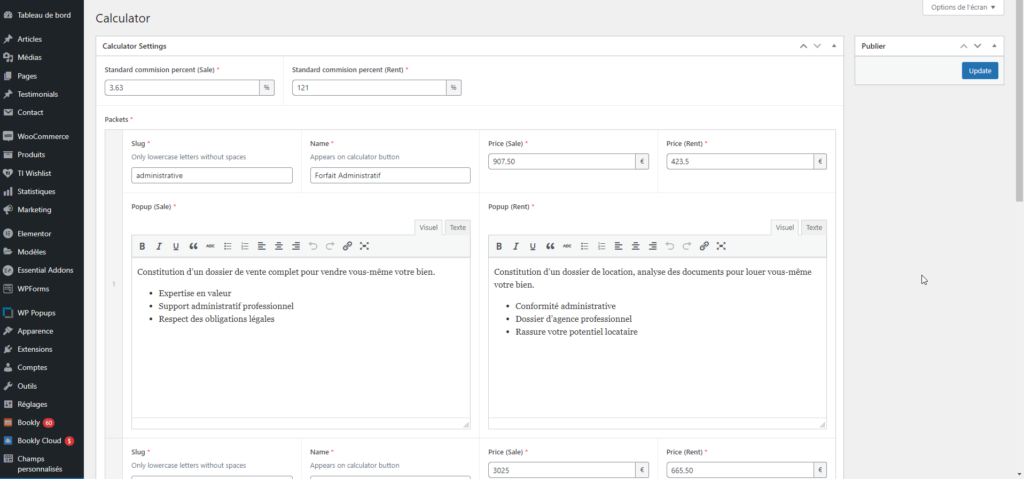
Task: Insert link in Popup (Rent) editor
Action: tap(704, 246)
